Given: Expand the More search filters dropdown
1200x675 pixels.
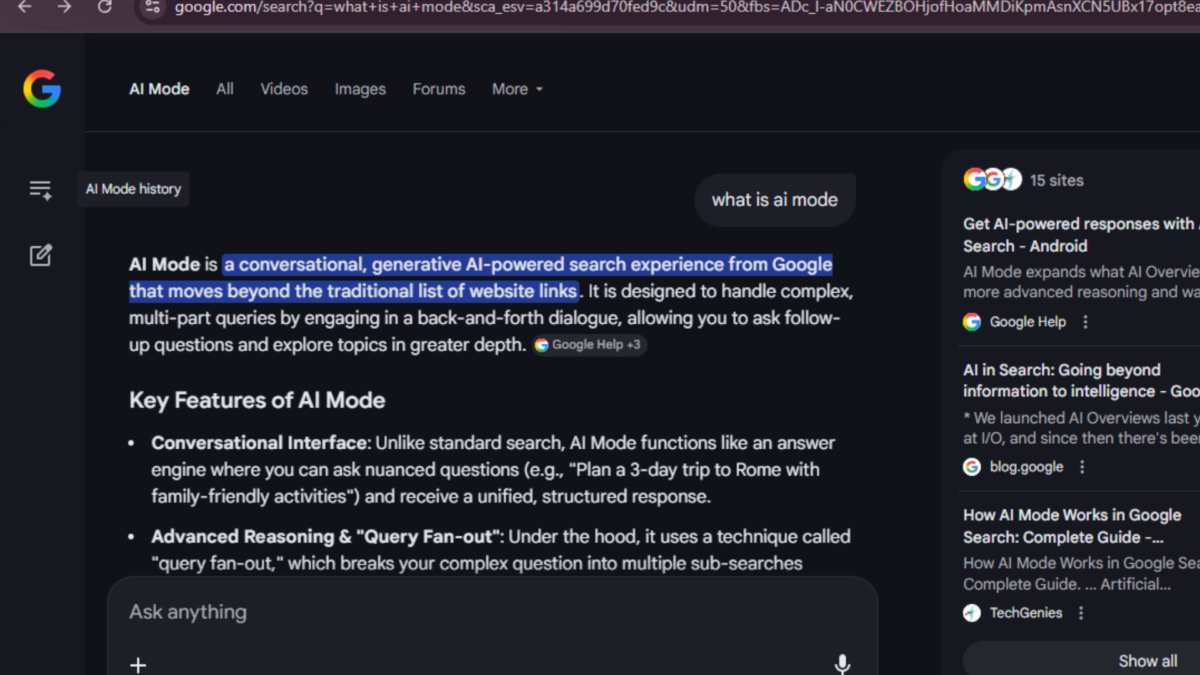Looking at the screenshot, I should [x=517, y=89].
